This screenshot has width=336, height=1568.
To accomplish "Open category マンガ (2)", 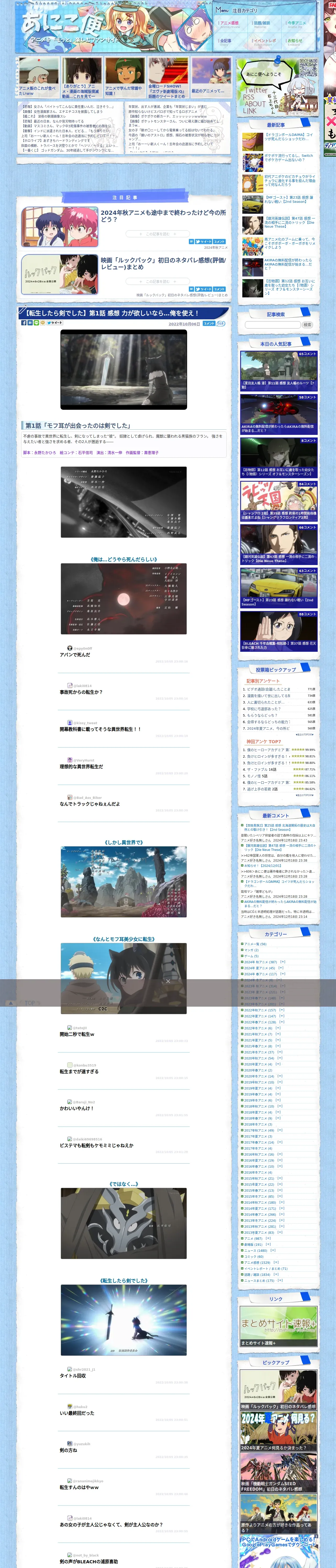I will pos(251,950).
